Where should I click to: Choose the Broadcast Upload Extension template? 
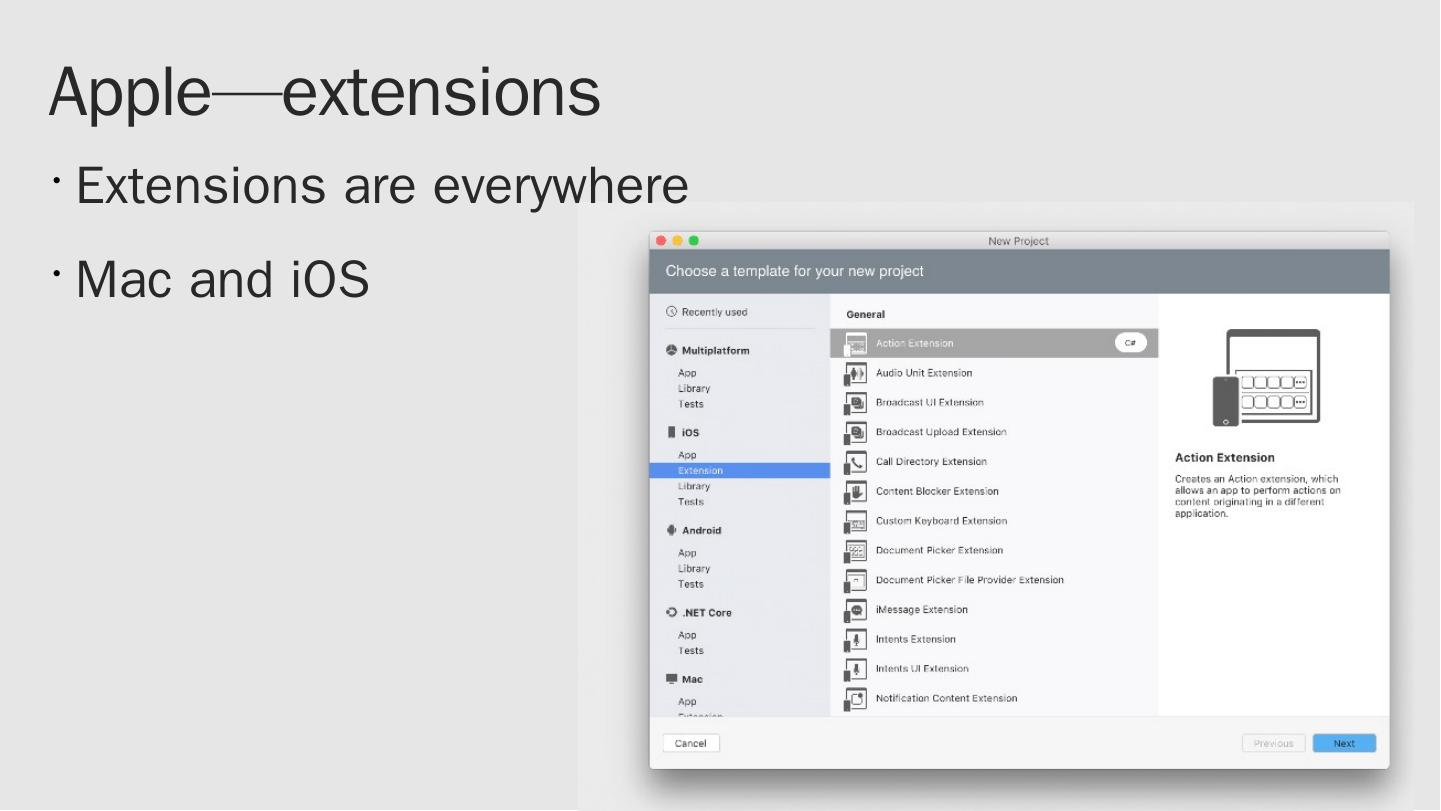coord(940,432)
